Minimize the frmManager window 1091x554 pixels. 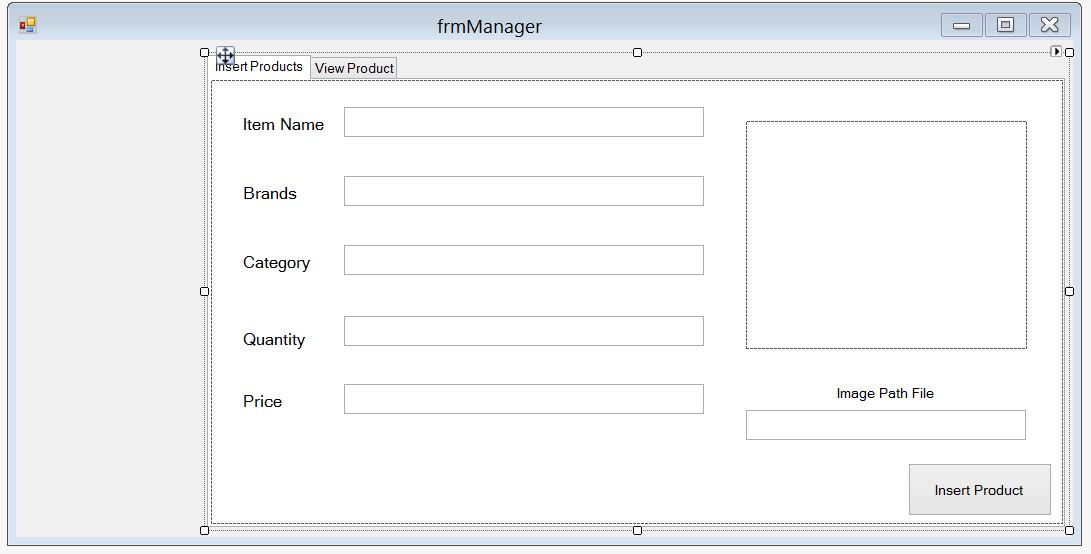(961, 25)
